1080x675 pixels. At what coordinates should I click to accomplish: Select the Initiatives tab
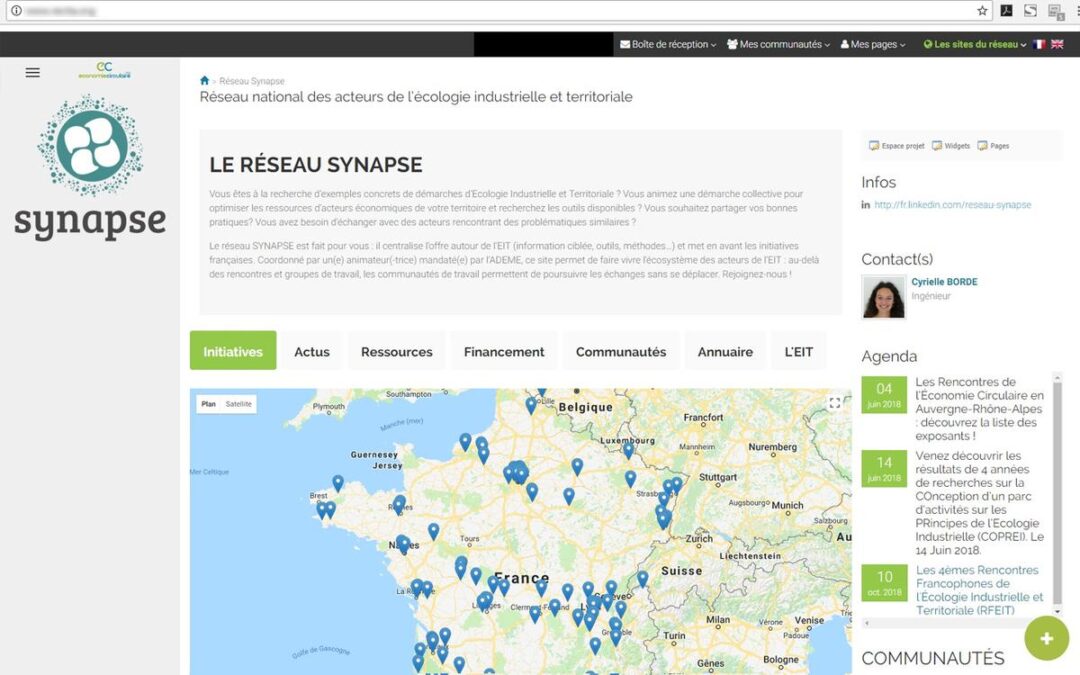233,351
